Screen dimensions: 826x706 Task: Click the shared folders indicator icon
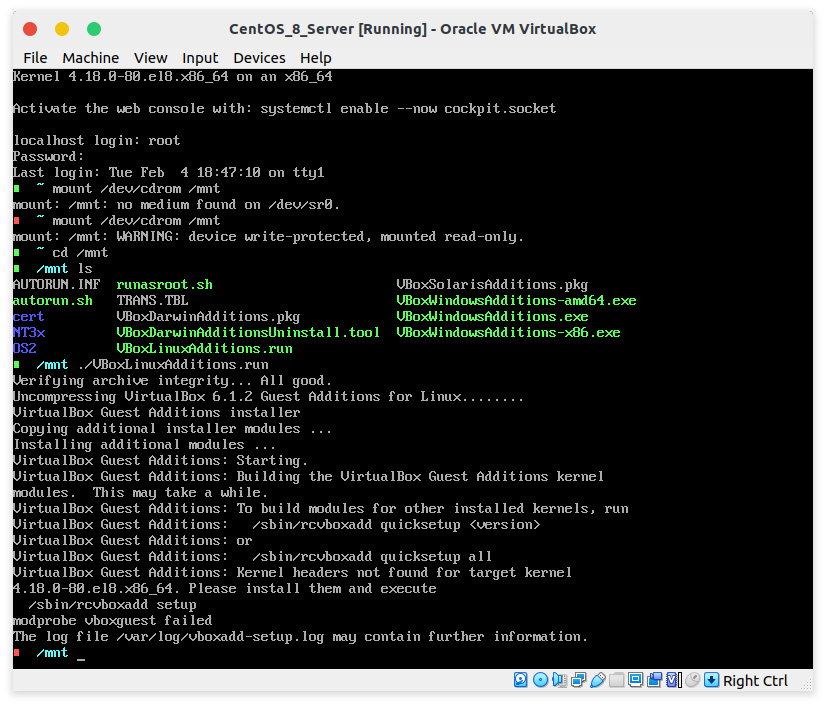pyautogui.click(x=616, y=680)
